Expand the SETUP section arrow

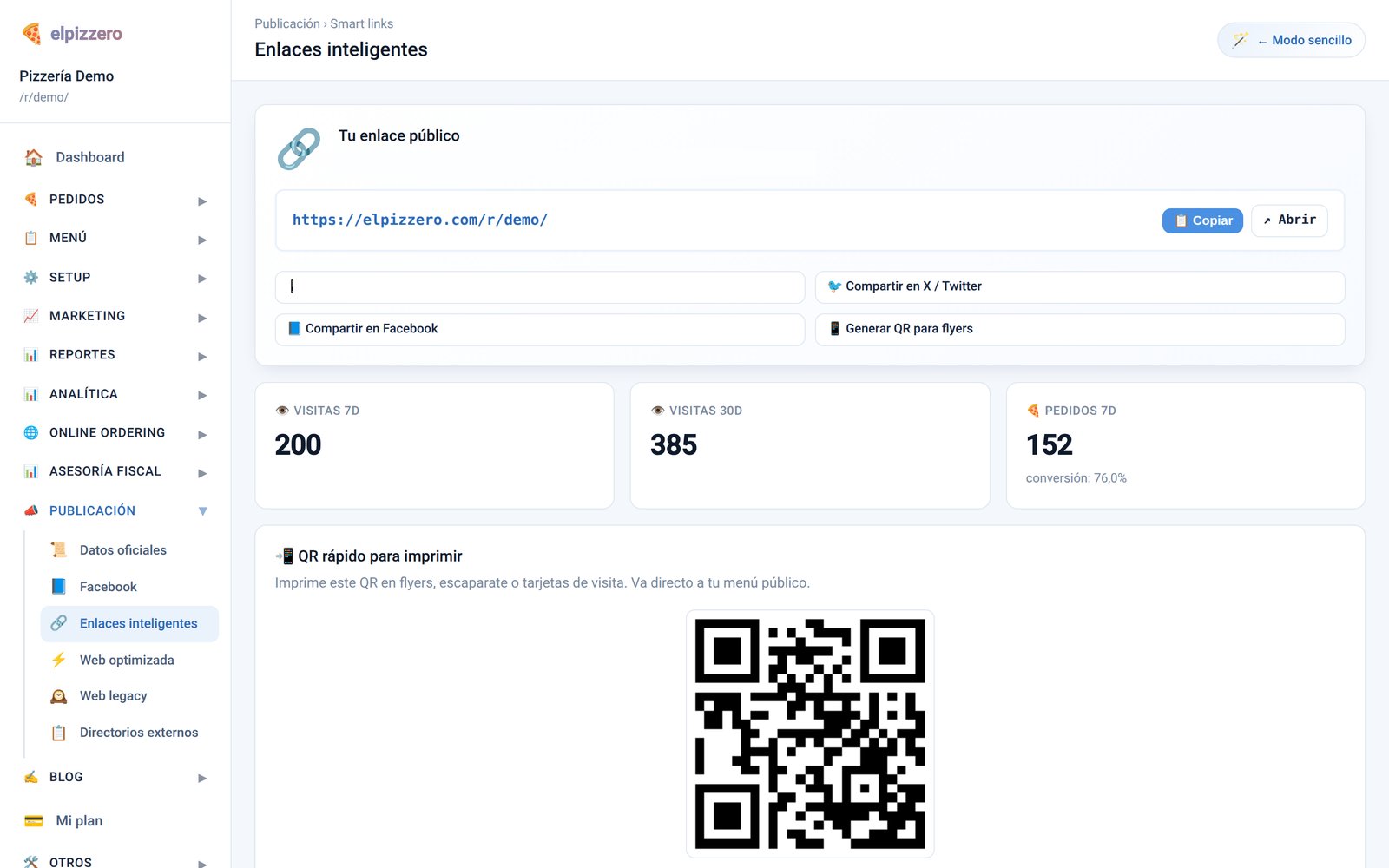click(x=202, y=279)
